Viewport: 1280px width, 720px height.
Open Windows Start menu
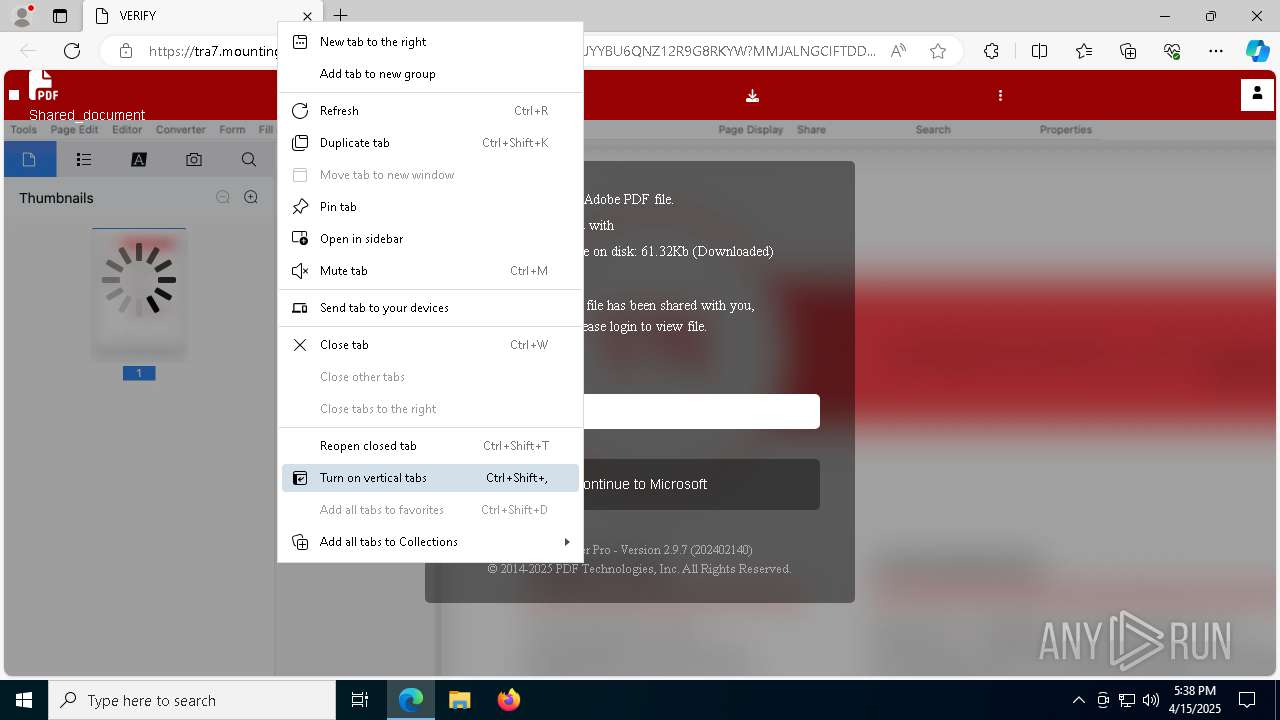[x=24, y=700]
